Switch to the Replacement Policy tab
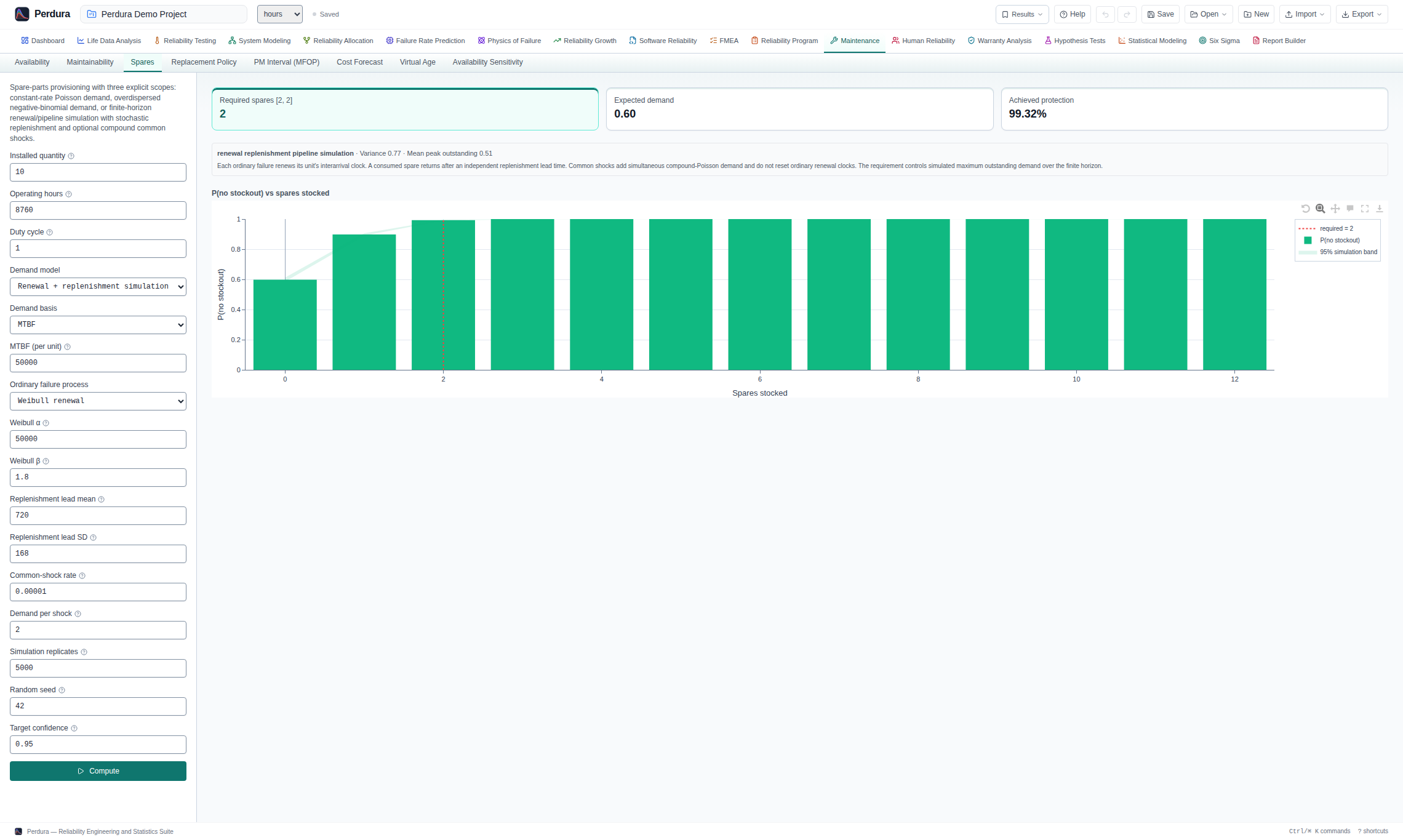This screenshot has height=840, width=1403. coord(204,62)
